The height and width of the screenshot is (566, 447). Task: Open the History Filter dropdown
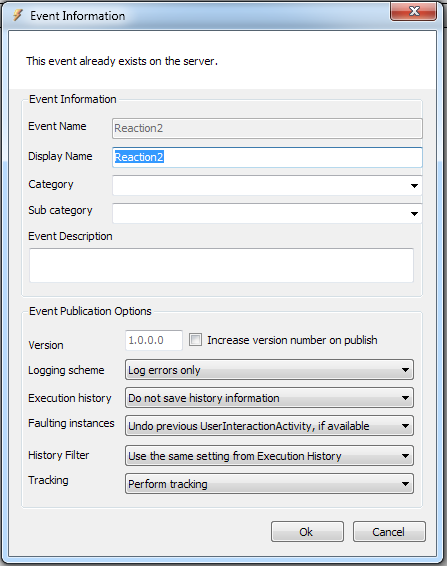(x=269, y=456)
